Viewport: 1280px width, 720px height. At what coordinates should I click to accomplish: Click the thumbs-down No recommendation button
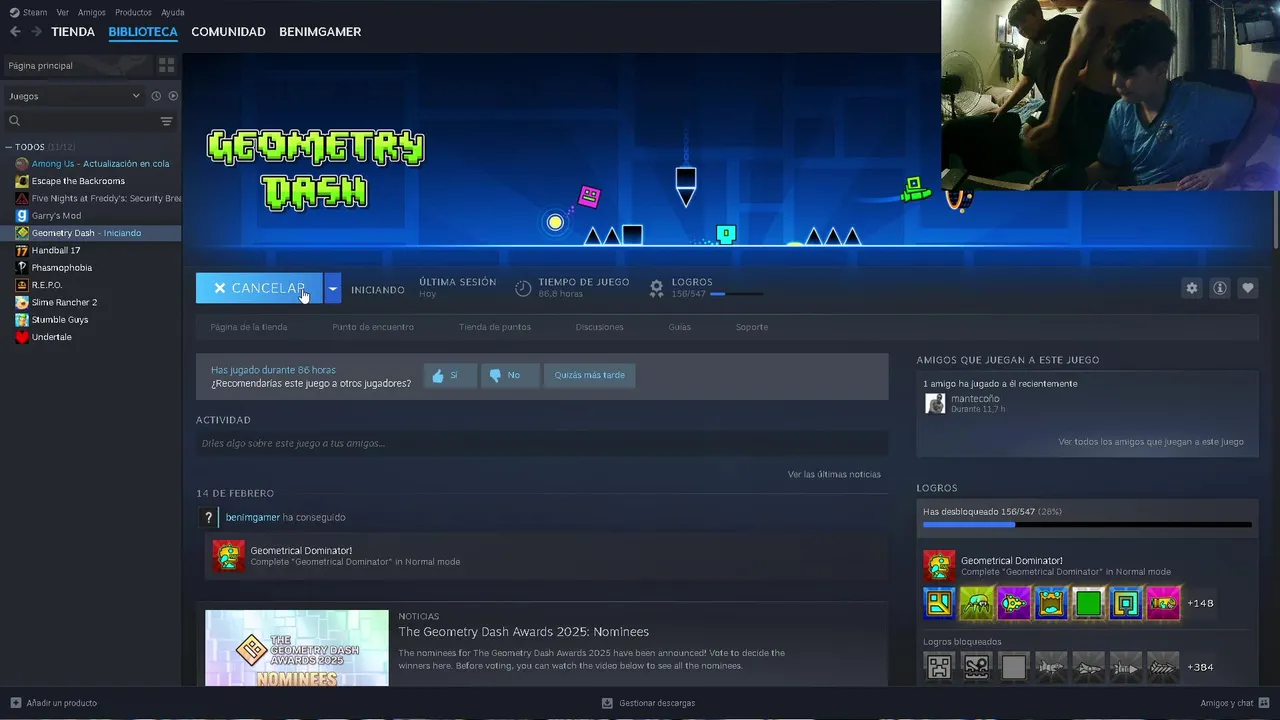click(x=510, y=375)
